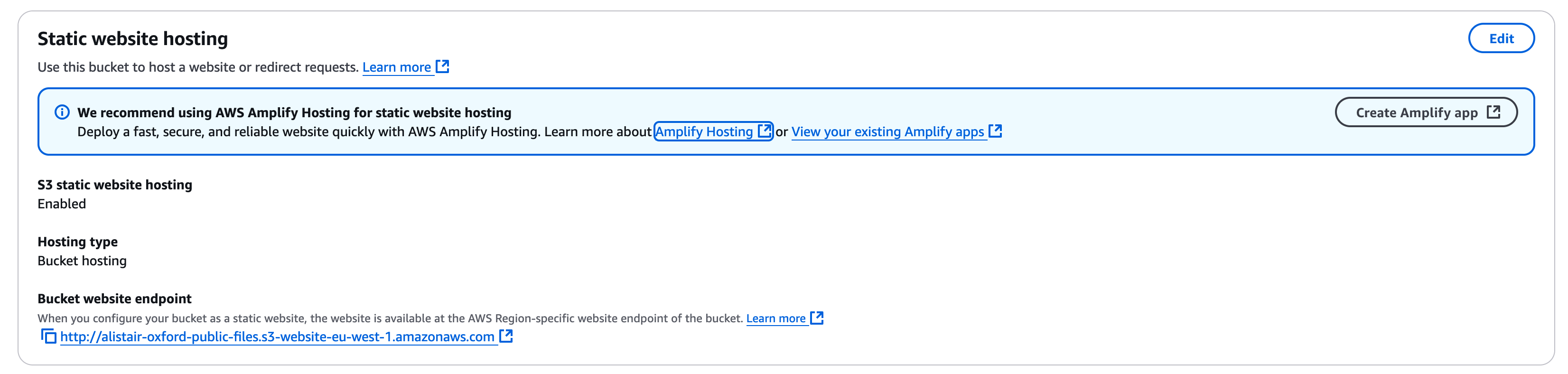Click the external-link icon beside the bucket endpoint URL
The image size is (1568, 374).
click(506, 335)
